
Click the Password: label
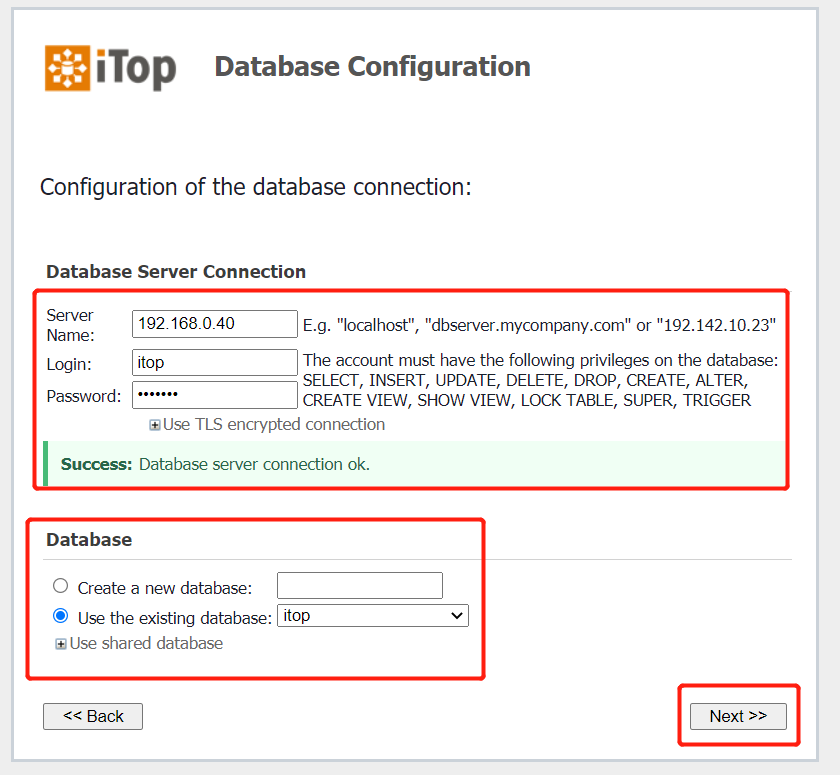tap(84, 396)
